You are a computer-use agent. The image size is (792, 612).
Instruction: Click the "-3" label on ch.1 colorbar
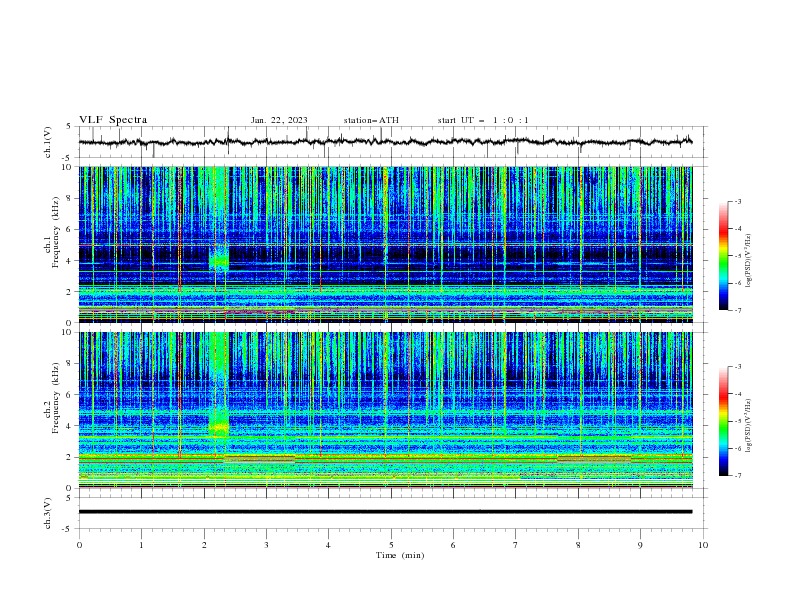737,201
